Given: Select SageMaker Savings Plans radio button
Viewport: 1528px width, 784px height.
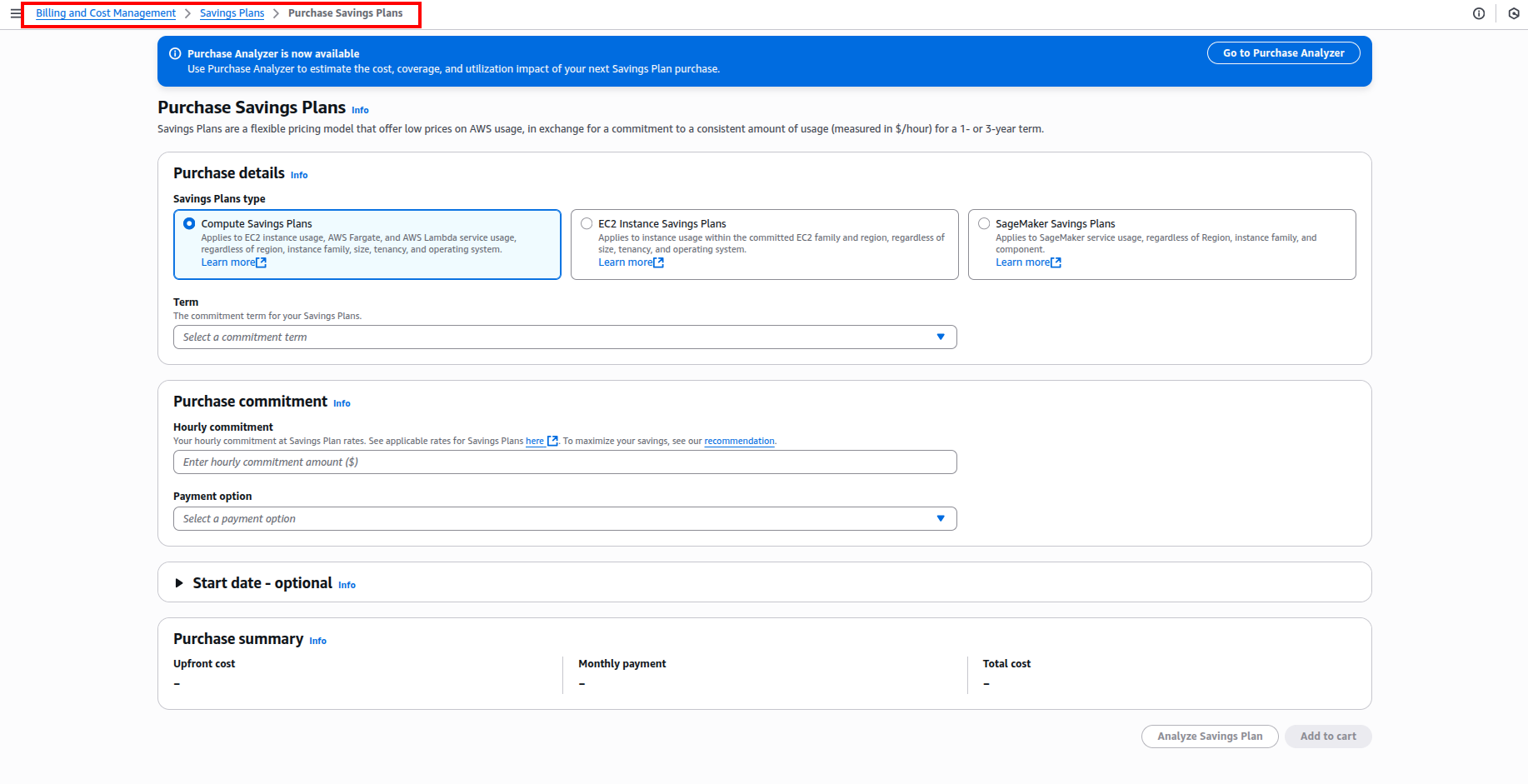Looking at the screenshot, I should [984, 223].
